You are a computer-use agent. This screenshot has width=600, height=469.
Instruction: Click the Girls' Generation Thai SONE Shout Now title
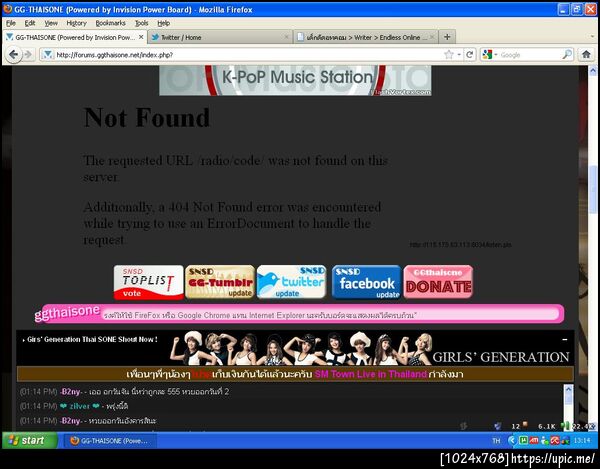click(x=92, y=339)
